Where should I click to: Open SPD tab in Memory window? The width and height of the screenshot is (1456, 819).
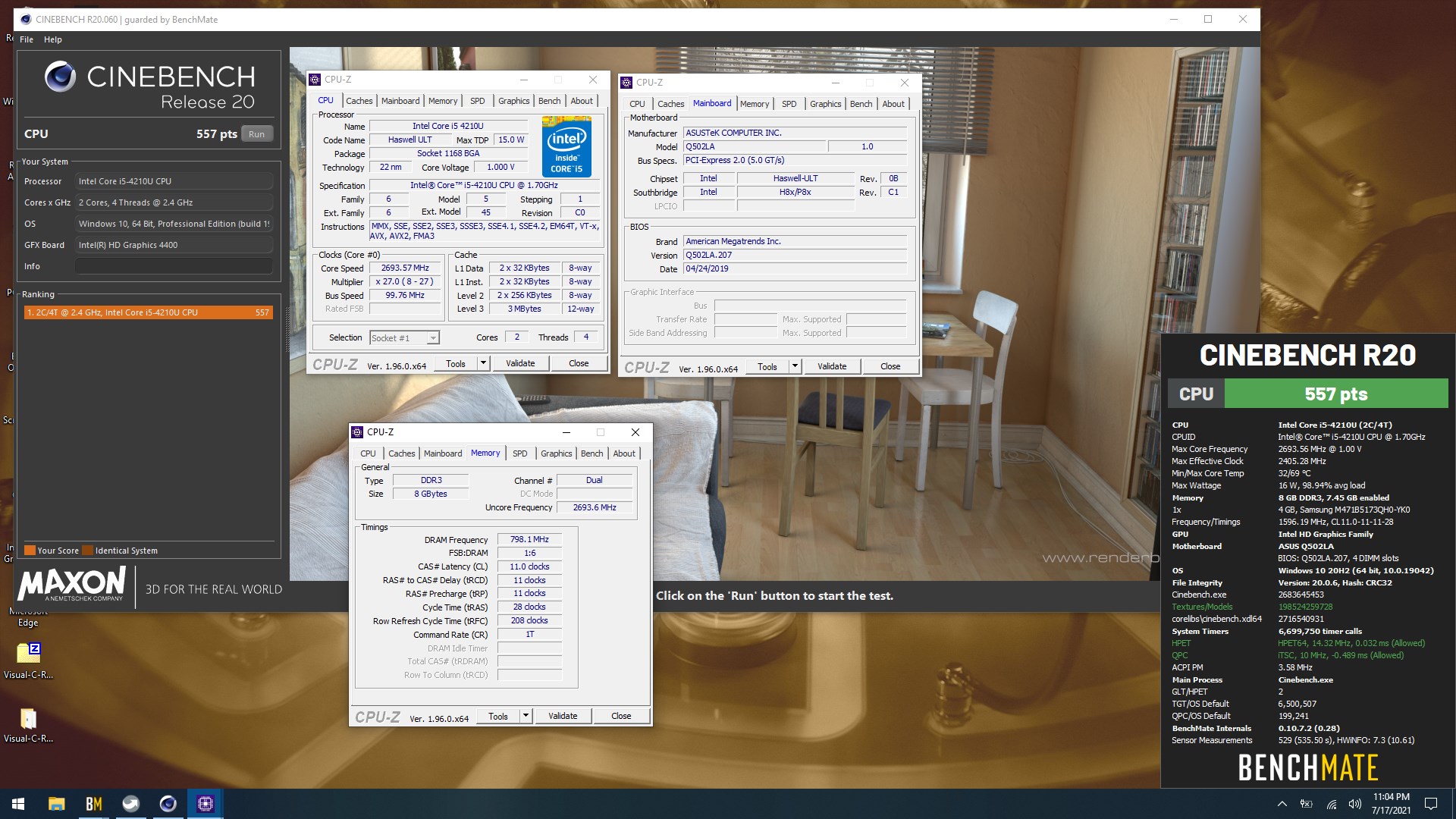click(x=520, y=453)
